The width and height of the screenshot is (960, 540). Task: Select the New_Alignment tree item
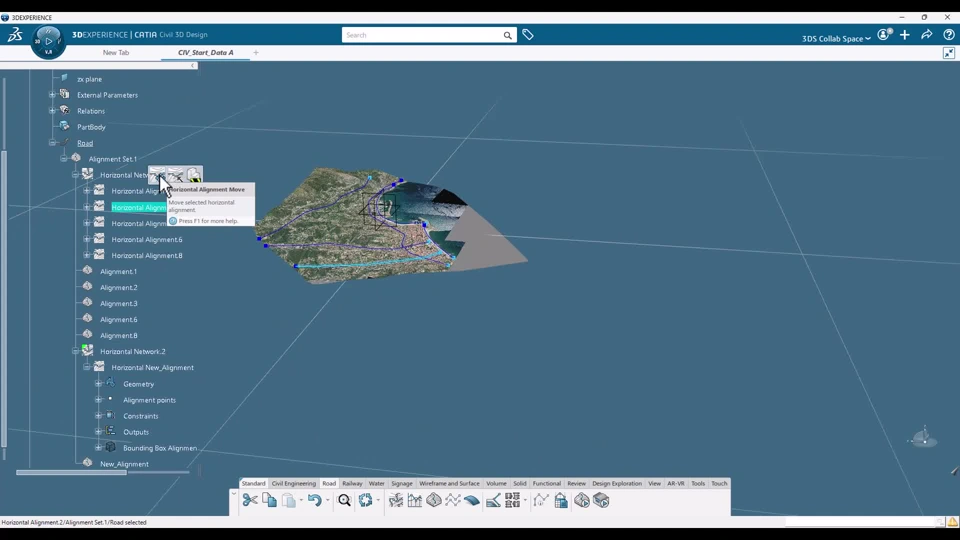(x=124, y=464)
